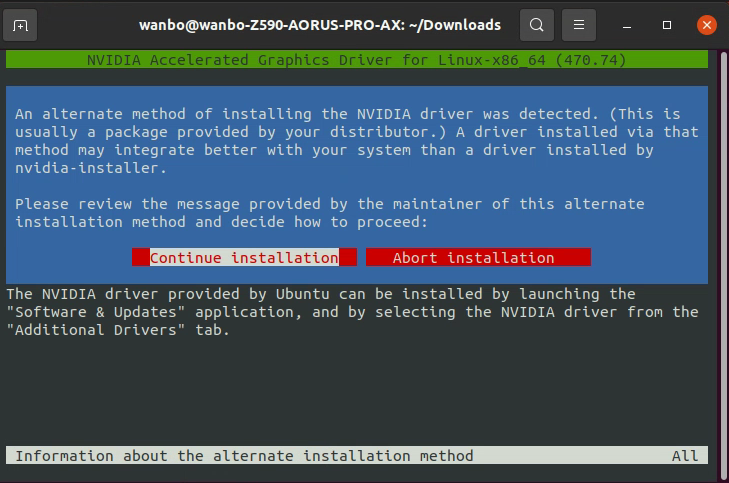Image resolution: width=729 pixels, height=483 pixels.
Task: Maximize the terminal window
Action: pos(667,25)
